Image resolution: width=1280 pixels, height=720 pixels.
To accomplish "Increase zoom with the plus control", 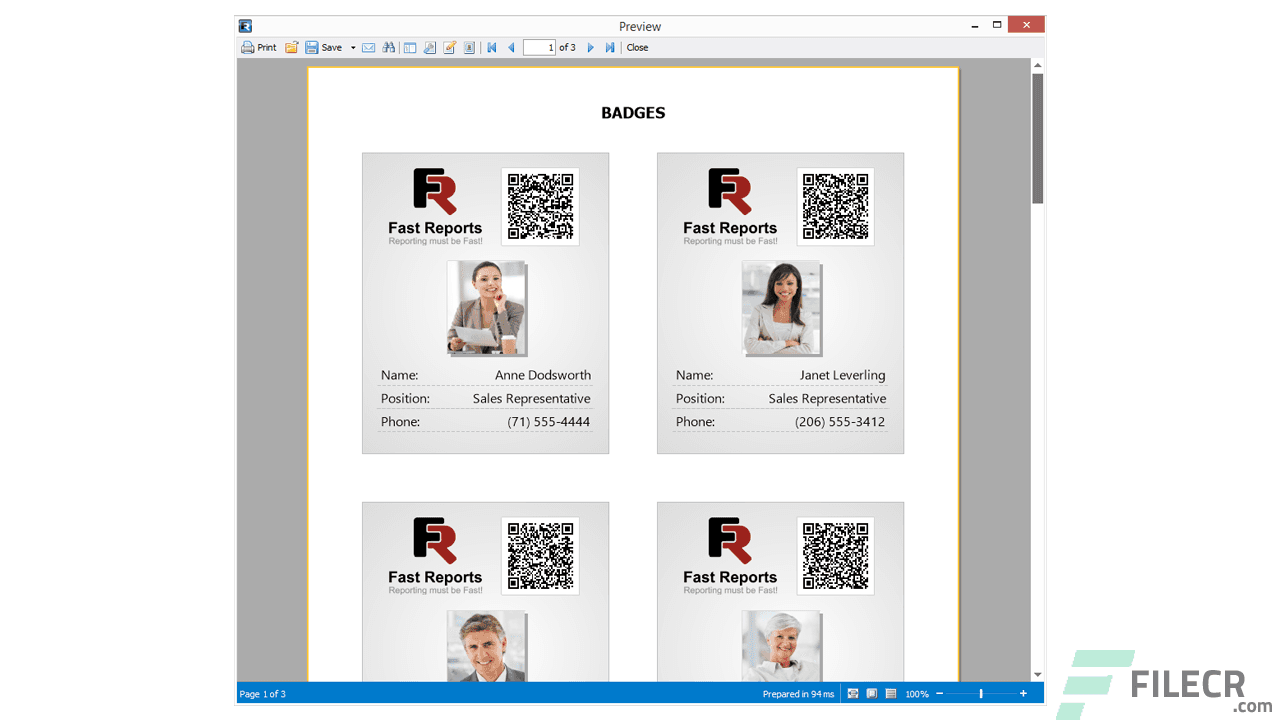I will click(x=1023, y=693).
